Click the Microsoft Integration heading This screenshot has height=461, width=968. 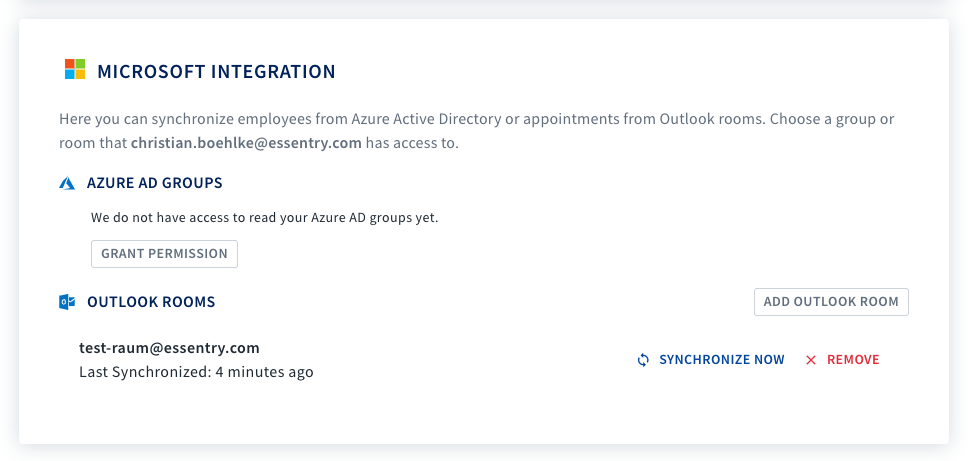[216, 72]
